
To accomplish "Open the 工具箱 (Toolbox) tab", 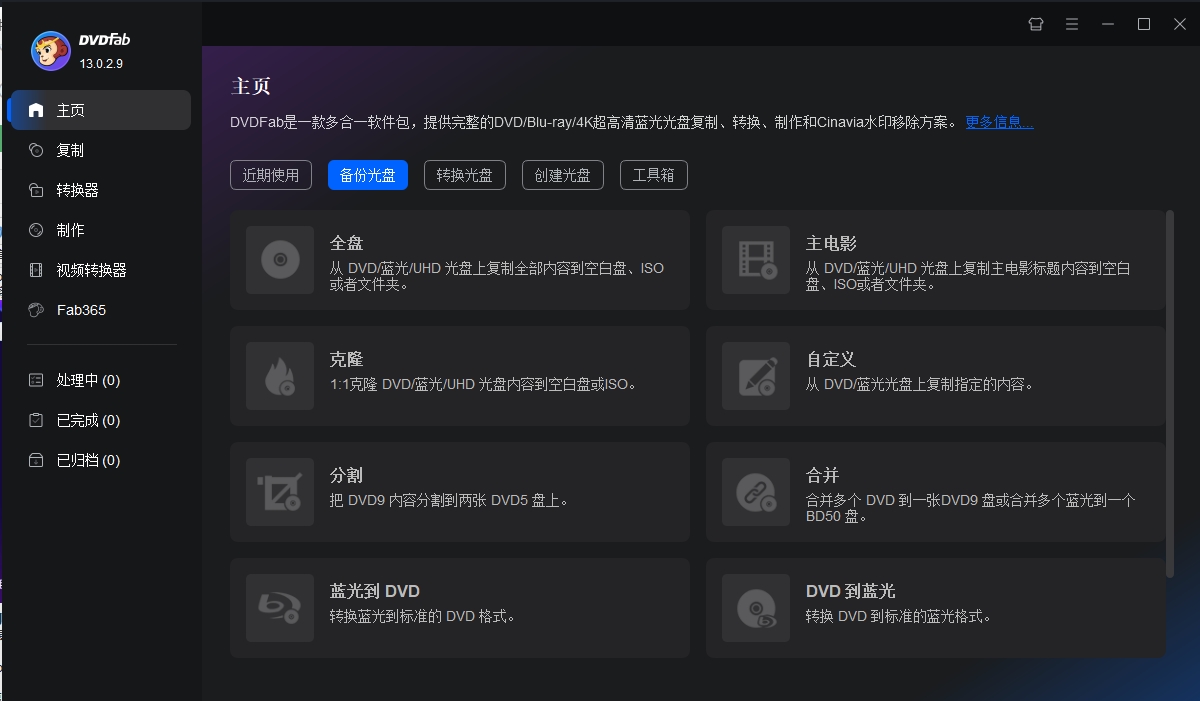I will tap(654, 175).
